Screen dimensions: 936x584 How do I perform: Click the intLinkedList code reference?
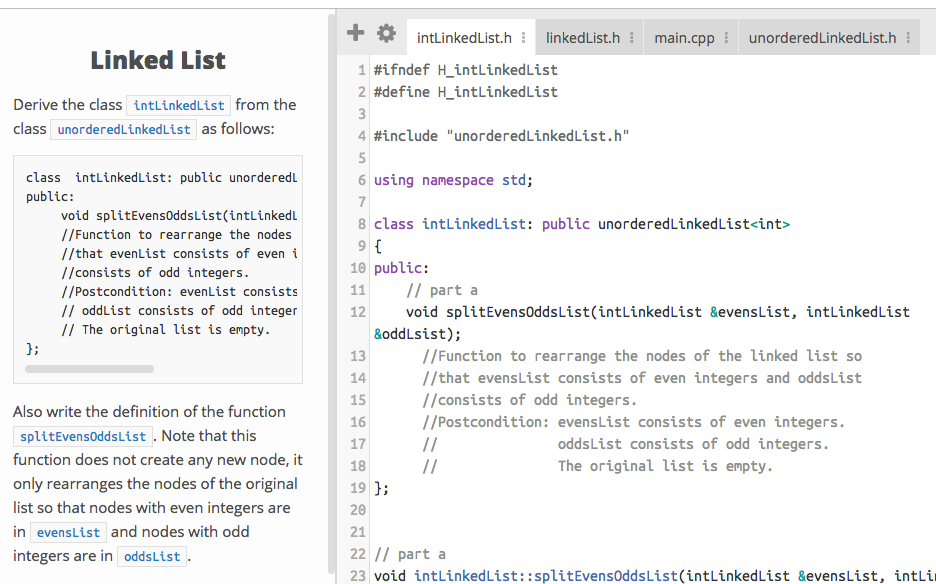(178, 105)
